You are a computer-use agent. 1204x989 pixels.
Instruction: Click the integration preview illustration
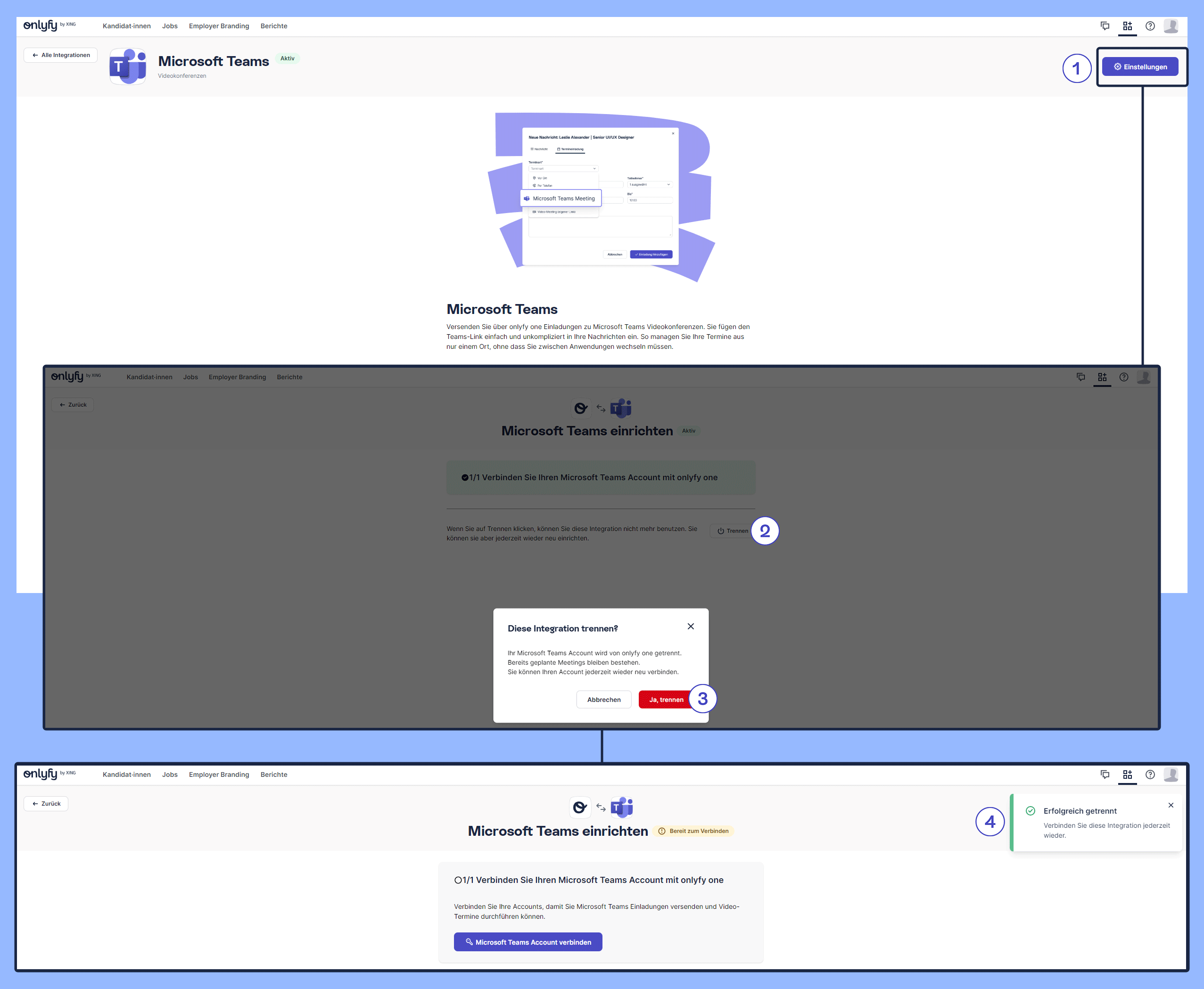601,197
